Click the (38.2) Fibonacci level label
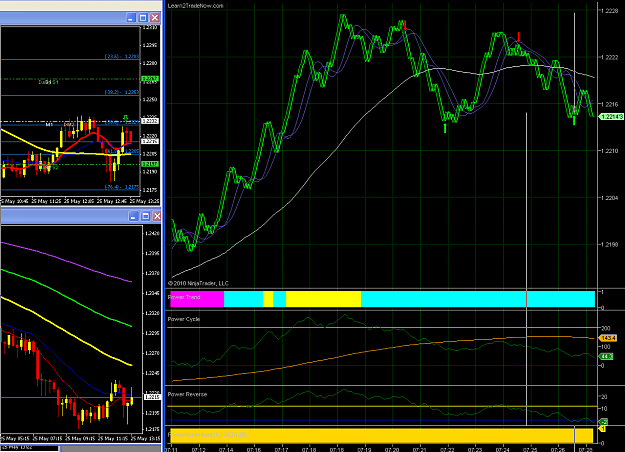This screenshot has height=452, width=625. [x=122, y=92]
